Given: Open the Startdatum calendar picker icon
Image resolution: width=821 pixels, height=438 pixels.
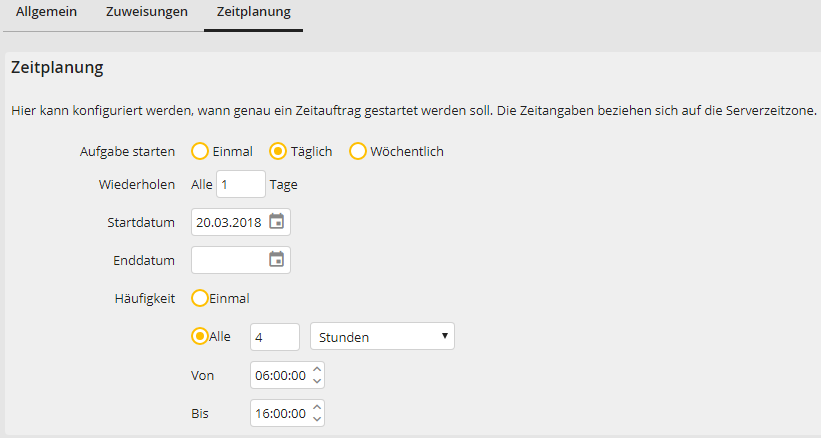Looking at the screenshot, I should 277,222.
